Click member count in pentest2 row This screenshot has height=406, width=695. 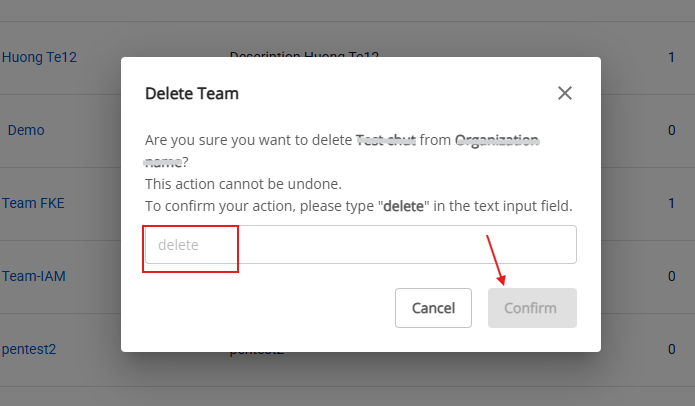pos(671,350)
